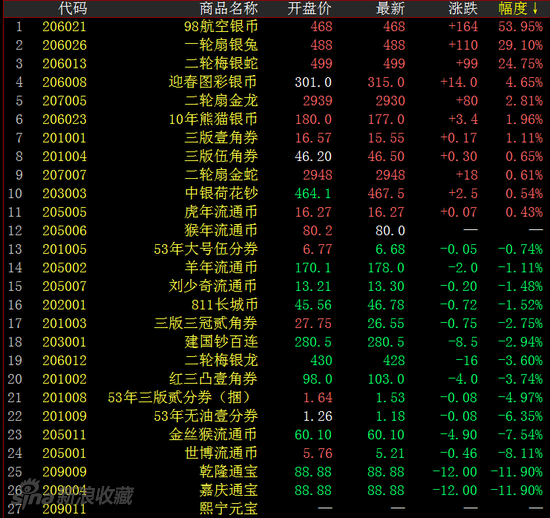Select the 二轮梅银蛇 product name
The height and width of the screenshot is (518, 550).
tap(221, 64)
